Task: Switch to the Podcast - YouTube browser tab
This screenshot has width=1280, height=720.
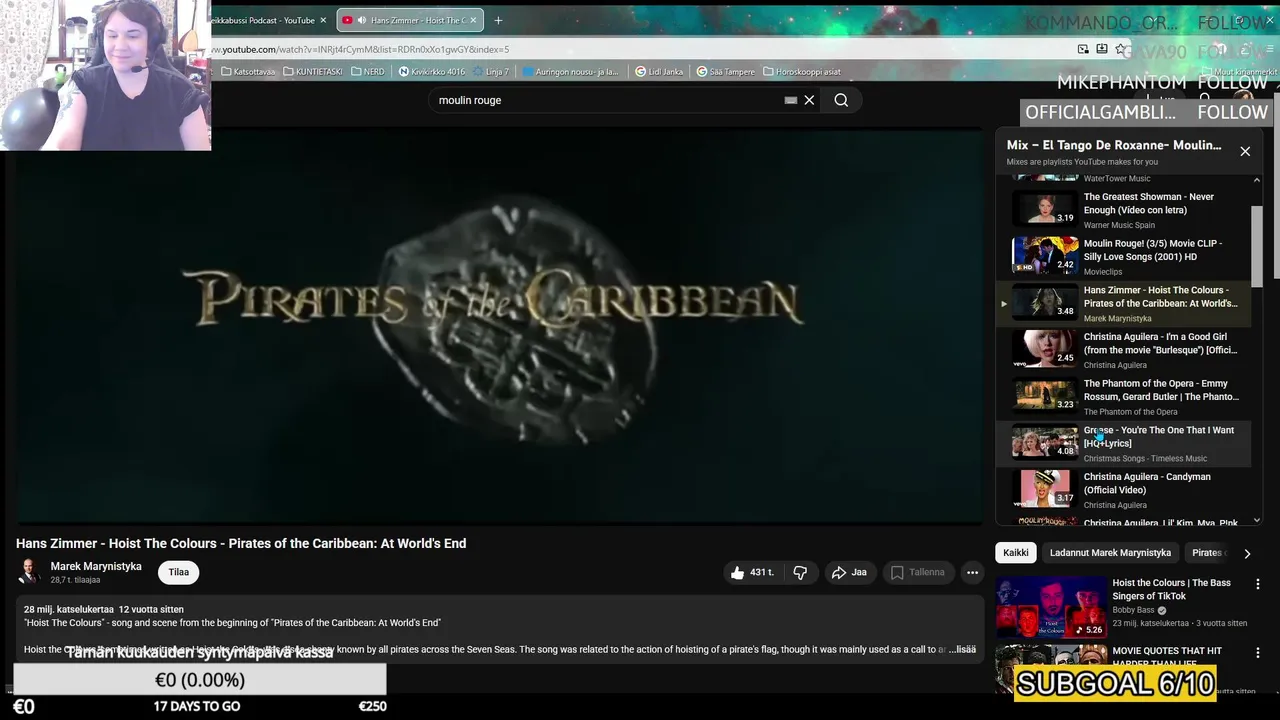Action: pyautogui.click(x=262, y=20)
